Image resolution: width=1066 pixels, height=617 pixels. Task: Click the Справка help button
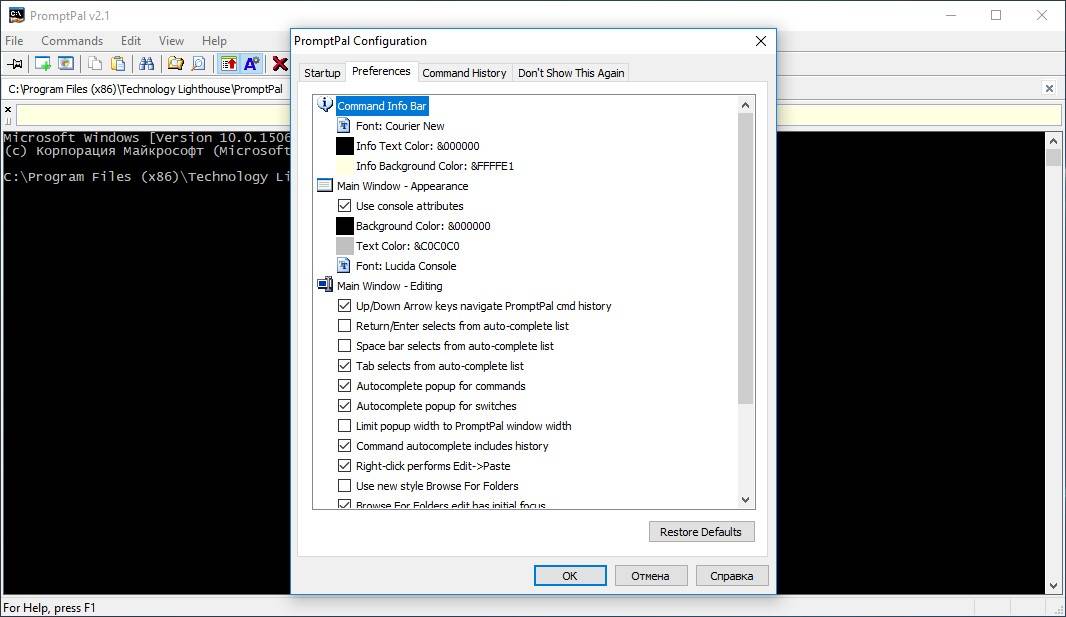point(732,576)
